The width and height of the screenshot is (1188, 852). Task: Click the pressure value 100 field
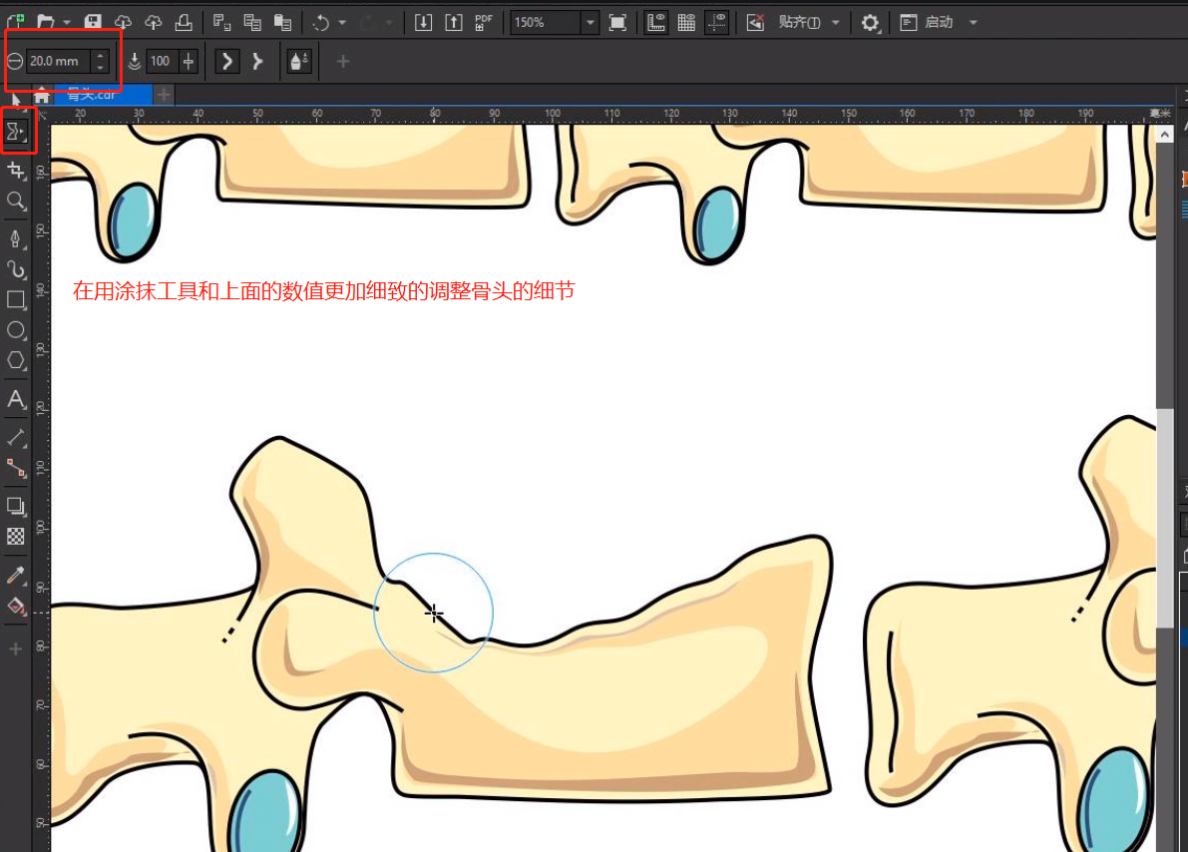(x=161, y=61)
